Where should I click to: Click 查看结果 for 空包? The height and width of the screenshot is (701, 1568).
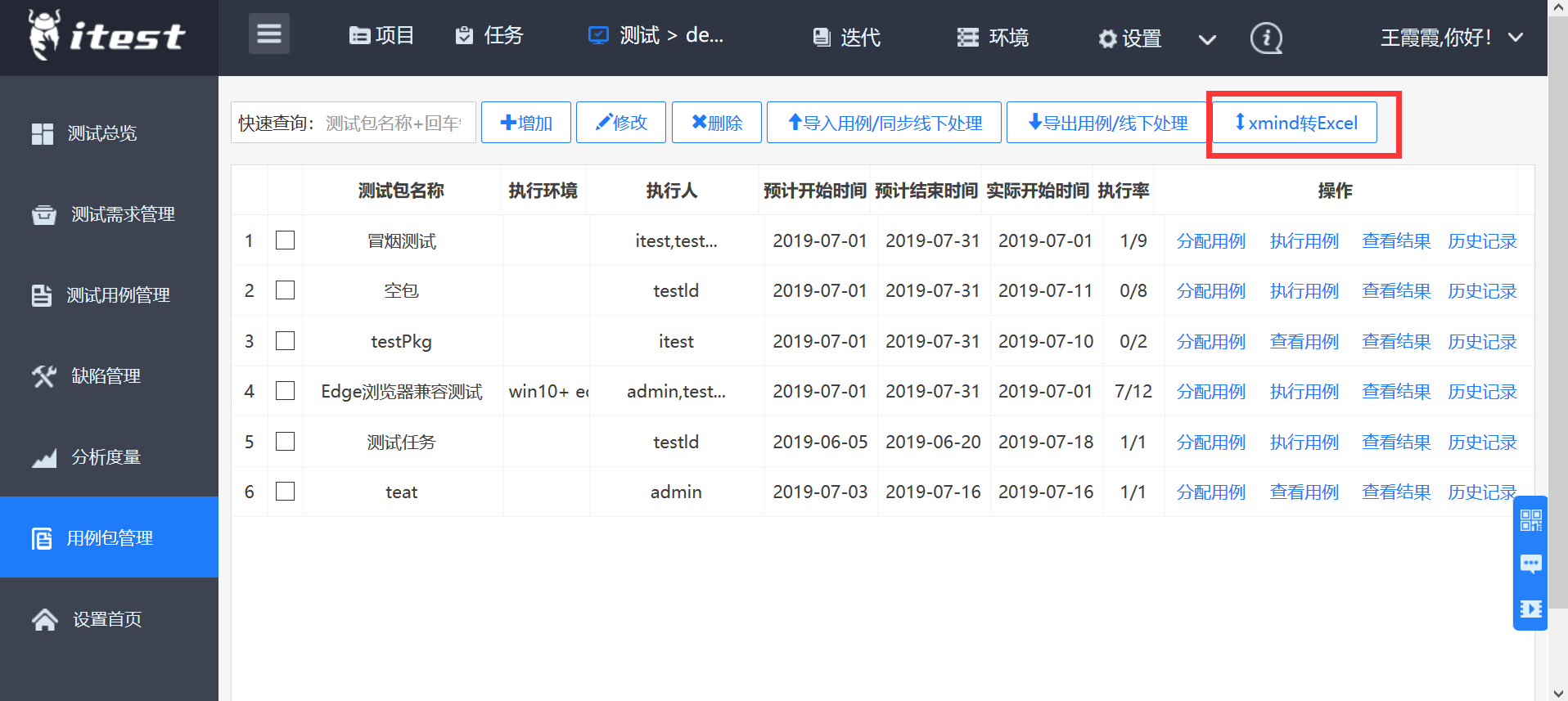(1396, 291)
